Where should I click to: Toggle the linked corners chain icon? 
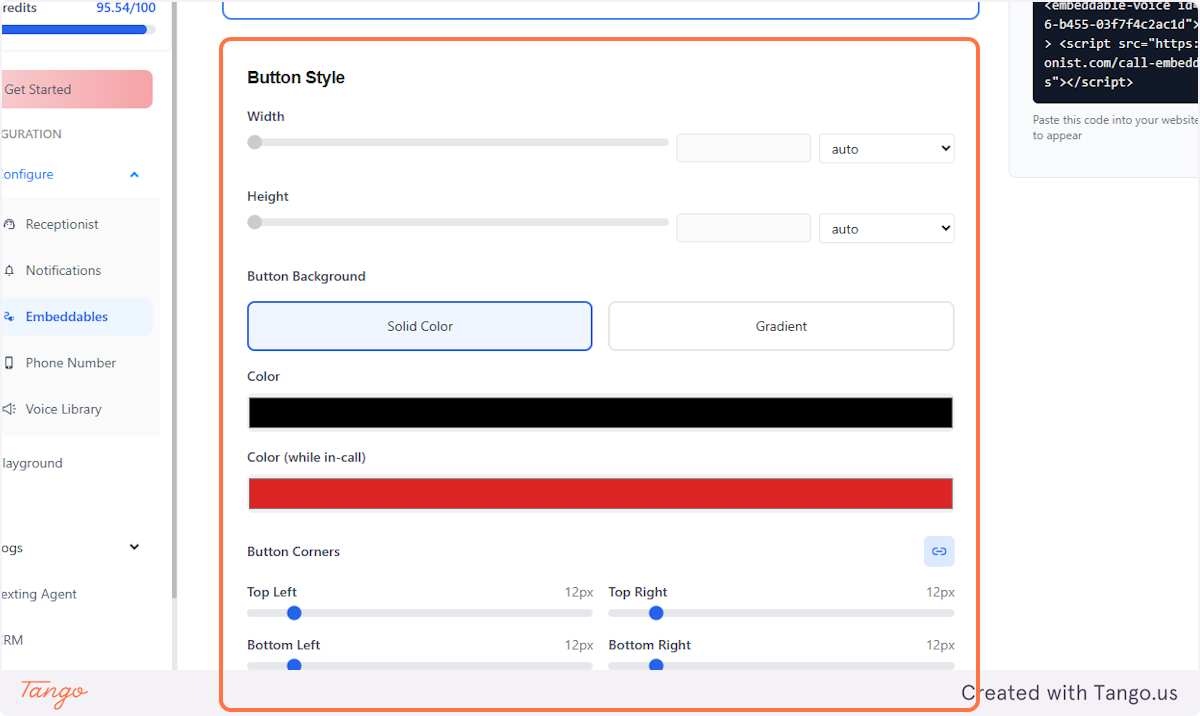(939, 551)
